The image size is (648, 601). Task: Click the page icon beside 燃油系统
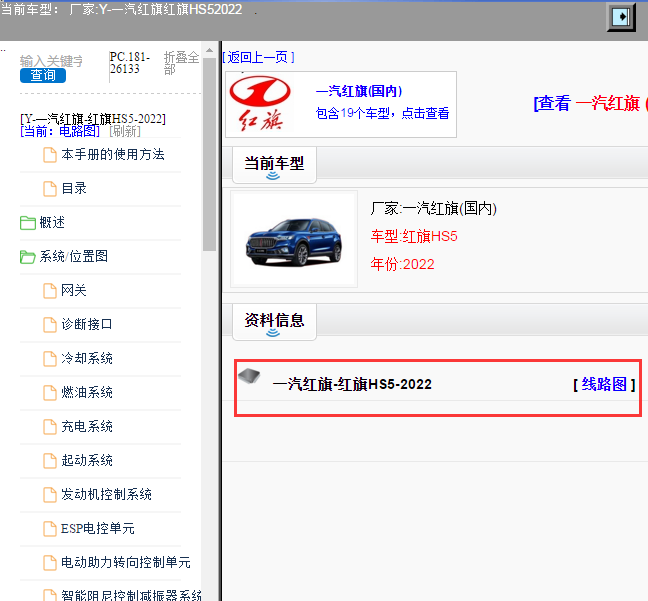pos(50,392)
